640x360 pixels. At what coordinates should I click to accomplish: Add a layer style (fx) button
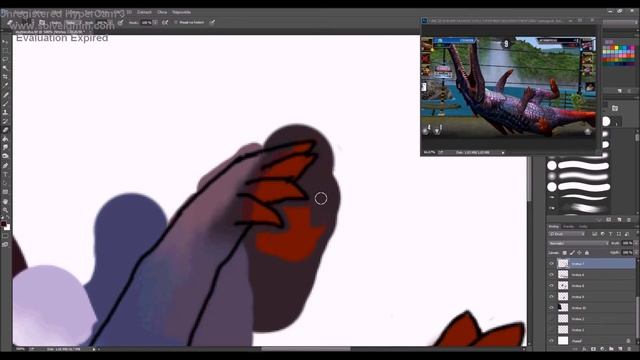(x=584, y=349)
